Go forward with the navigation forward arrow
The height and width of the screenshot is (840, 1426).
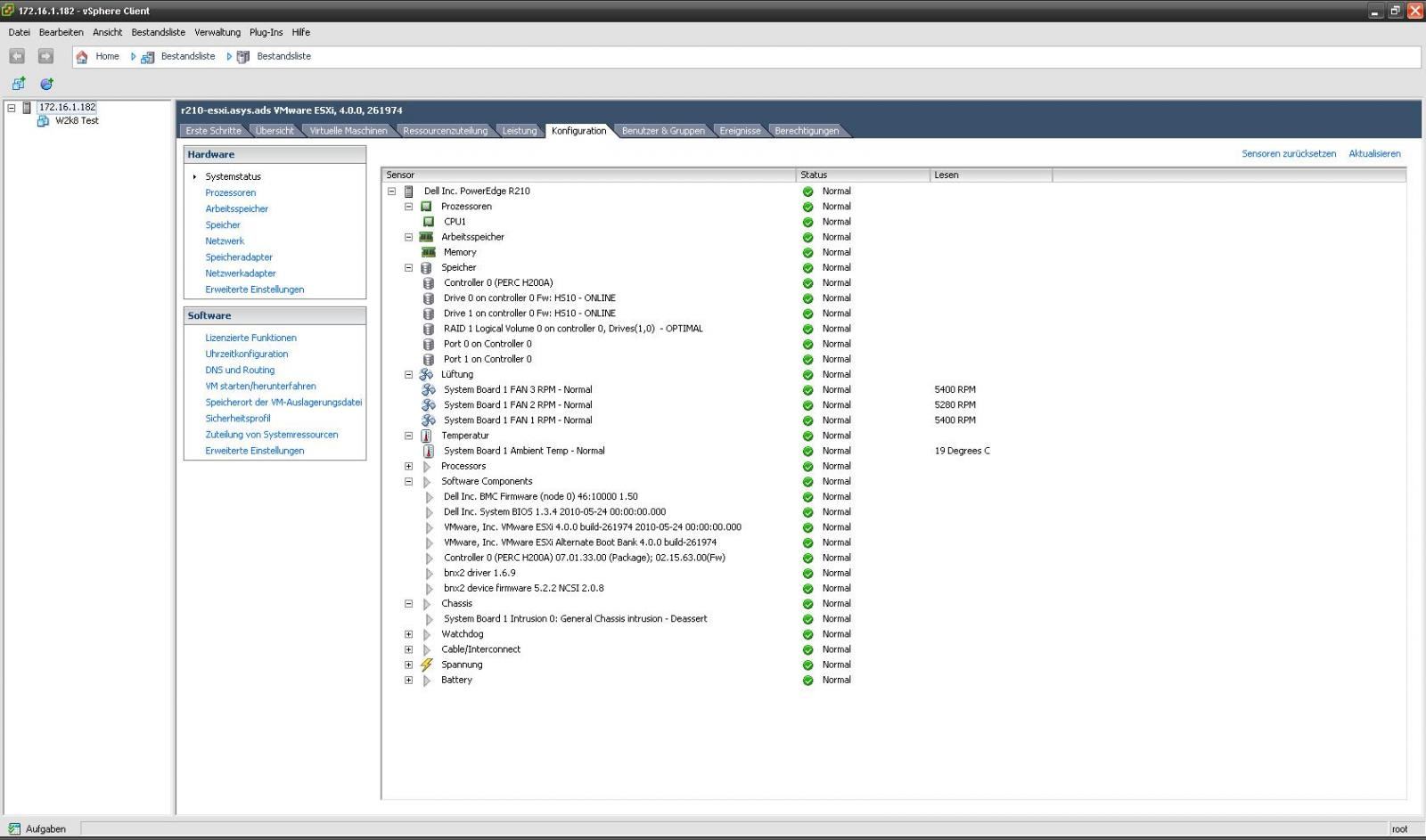[x=45, y=56]
